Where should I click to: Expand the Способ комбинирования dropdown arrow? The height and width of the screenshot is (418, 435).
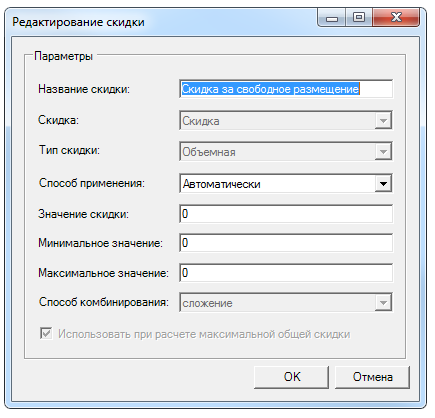pyautogui.click(x=383, y=303)
